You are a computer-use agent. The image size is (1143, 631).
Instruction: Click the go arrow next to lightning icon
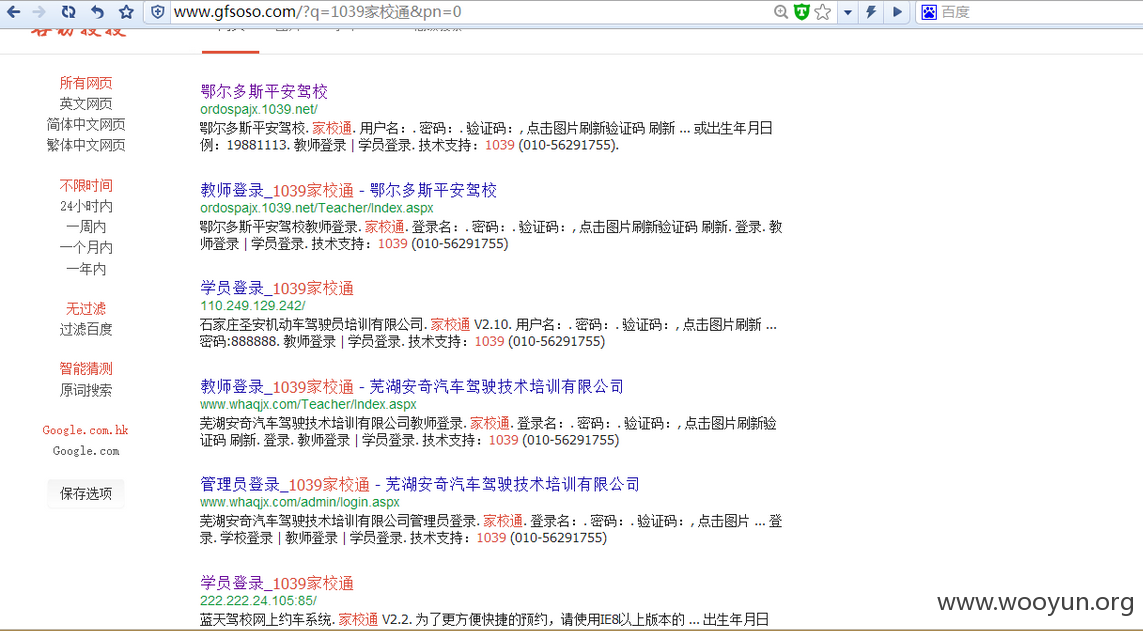pyautogui.click(x=897, y=12)
